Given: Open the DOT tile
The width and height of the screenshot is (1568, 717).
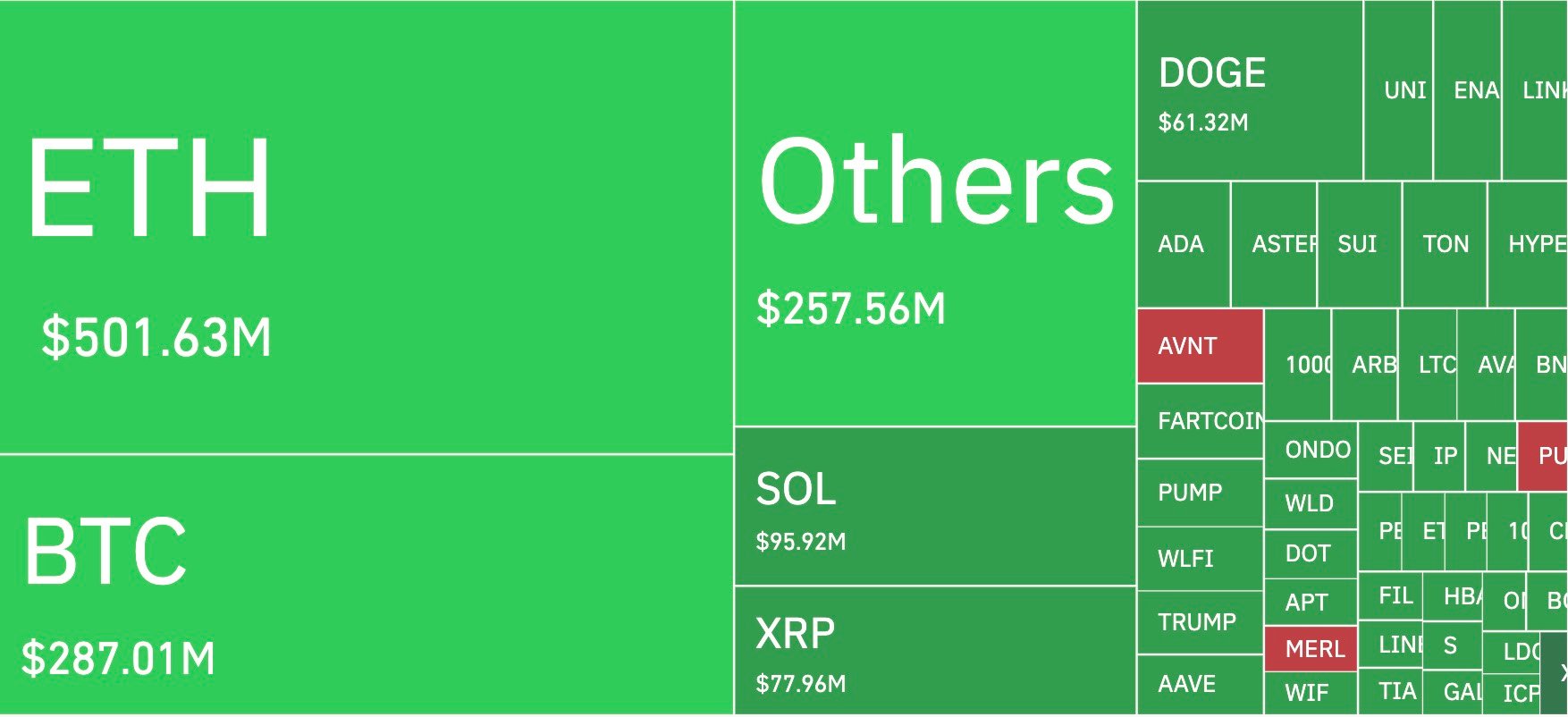Looking at the screenshot, I should tap(1311, 554).
